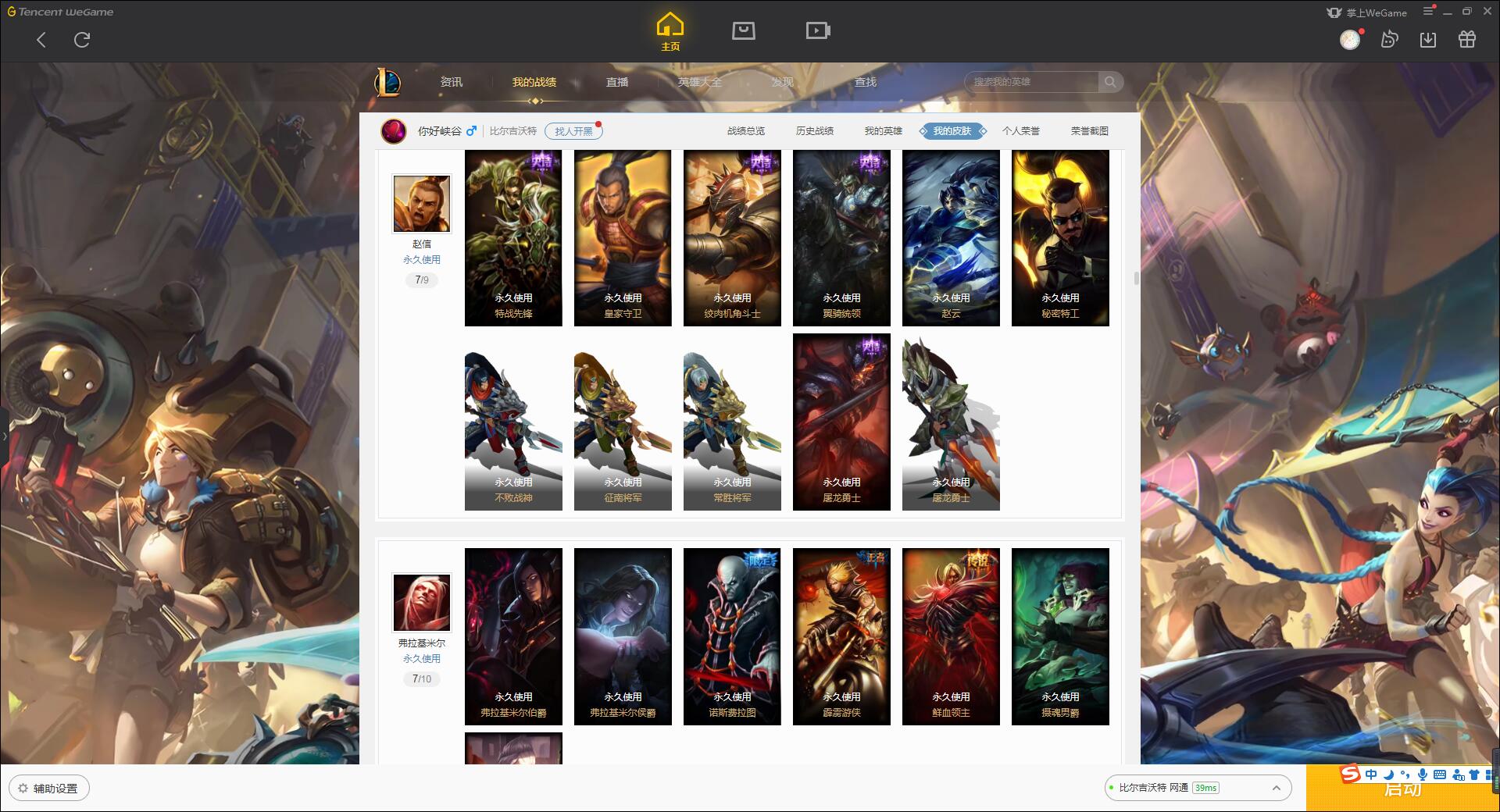Open the 秘密特工 skin card
This screenshot has height=812, width=1500.
[x=1060, y=238]
